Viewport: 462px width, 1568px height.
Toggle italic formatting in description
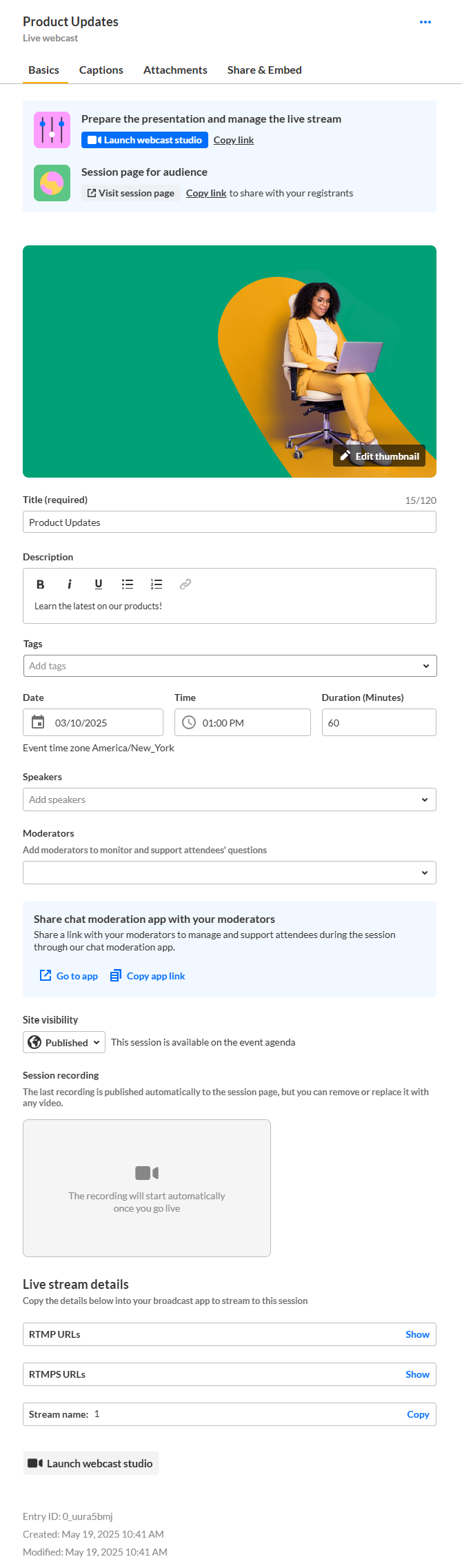pos(70,584)
